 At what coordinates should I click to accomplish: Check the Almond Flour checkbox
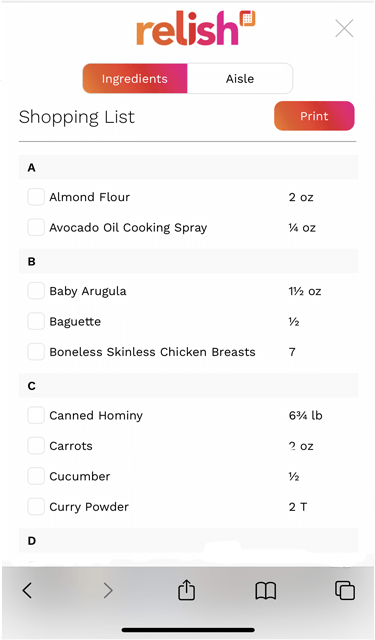tap(36, 197)
